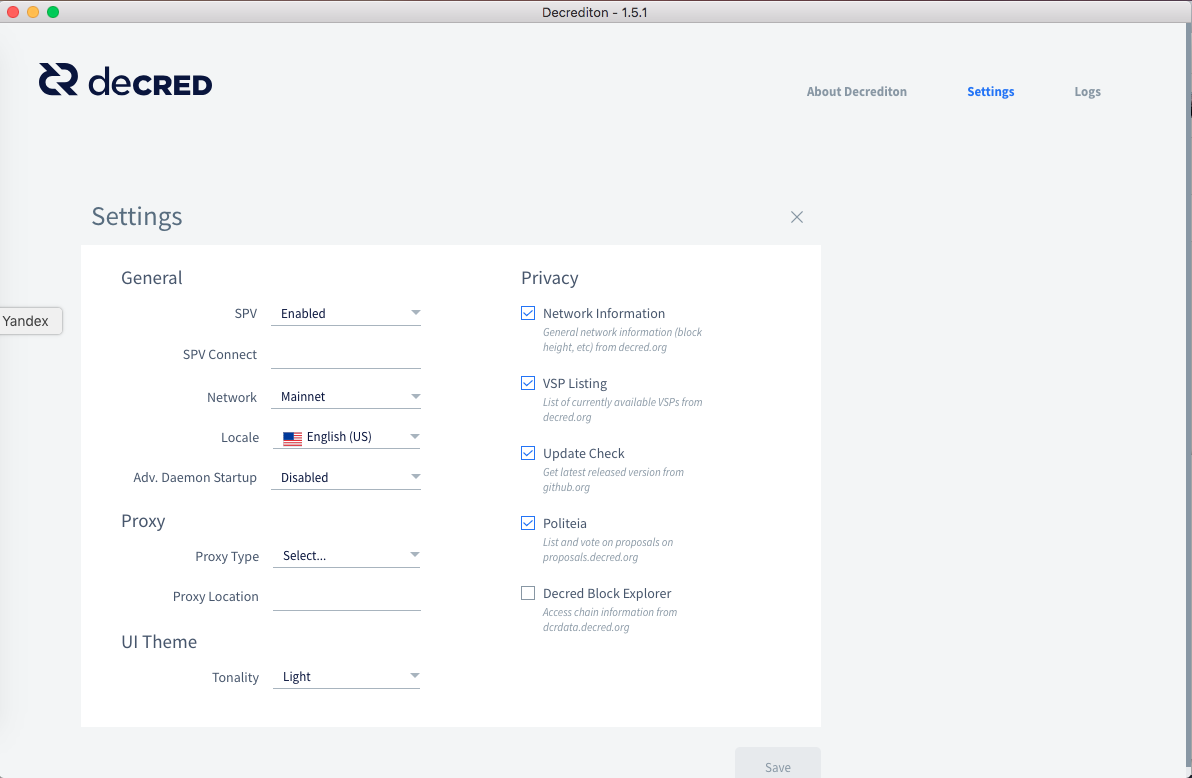Screen dimensions: 1192x778
Task: Open the About Decrediton tab
Action: click(857, 91)
